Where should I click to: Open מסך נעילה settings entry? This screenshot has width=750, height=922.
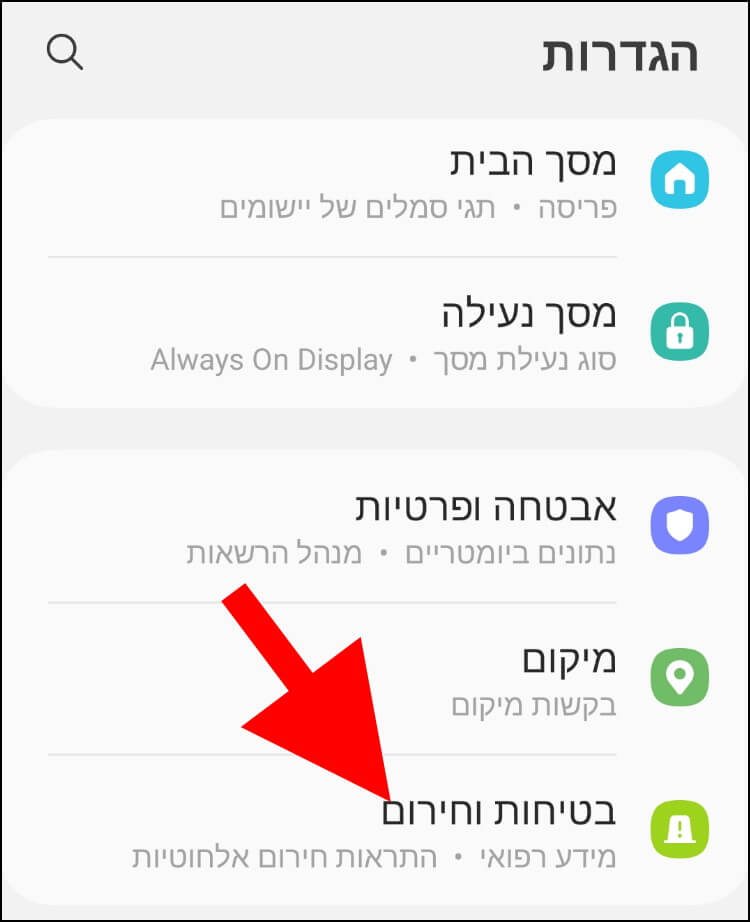coord(375,334)
